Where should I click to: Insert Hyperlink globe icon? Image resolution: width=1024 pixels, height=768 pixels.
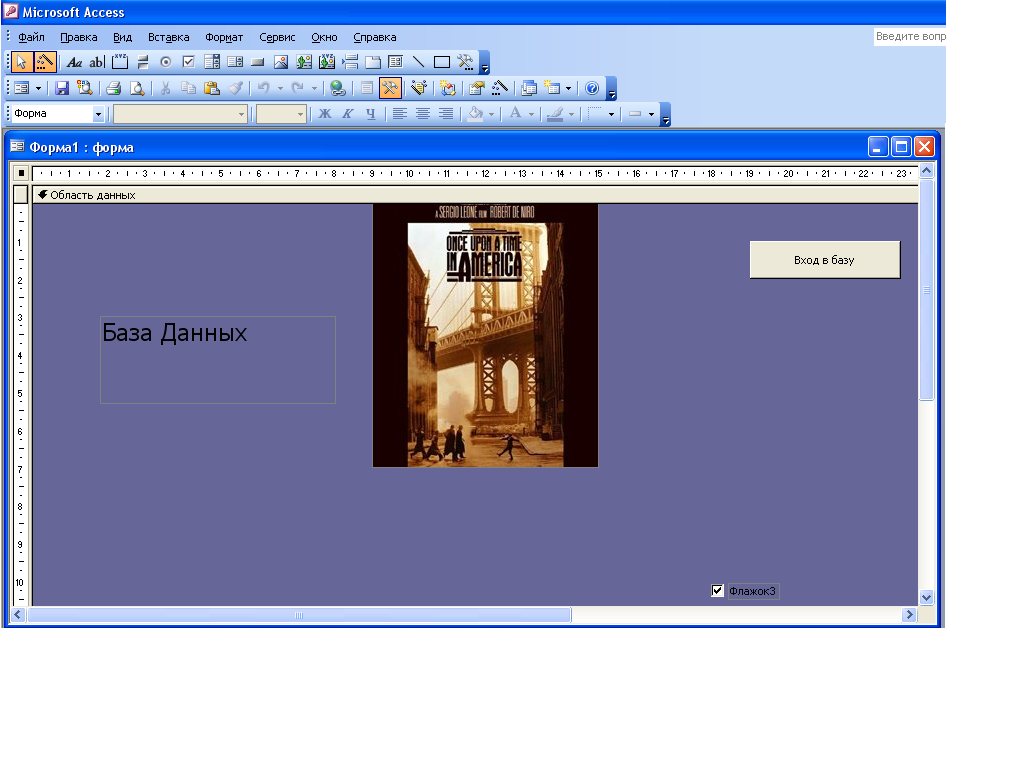338,88
